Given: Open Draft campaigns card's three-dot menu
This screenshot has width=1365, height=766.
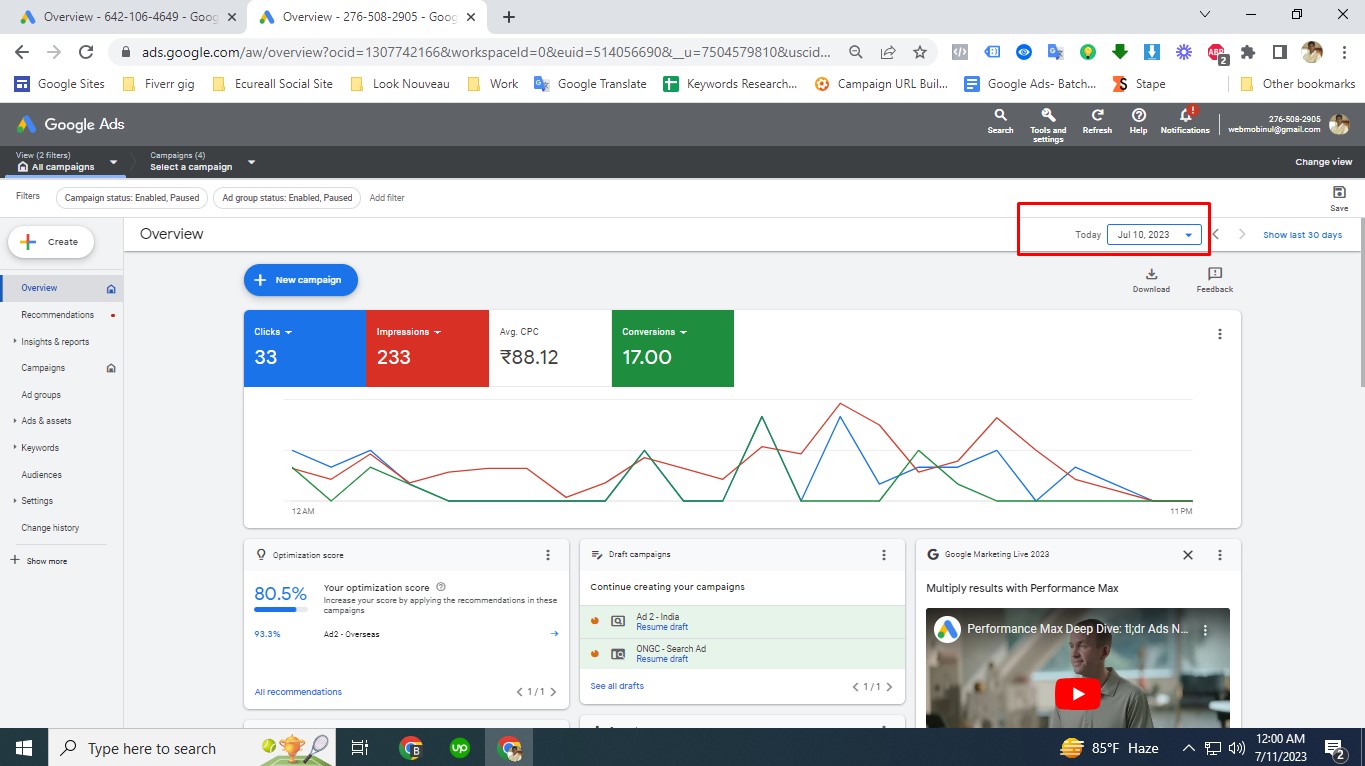Looking at the screenshot, I should click(884, 555).
